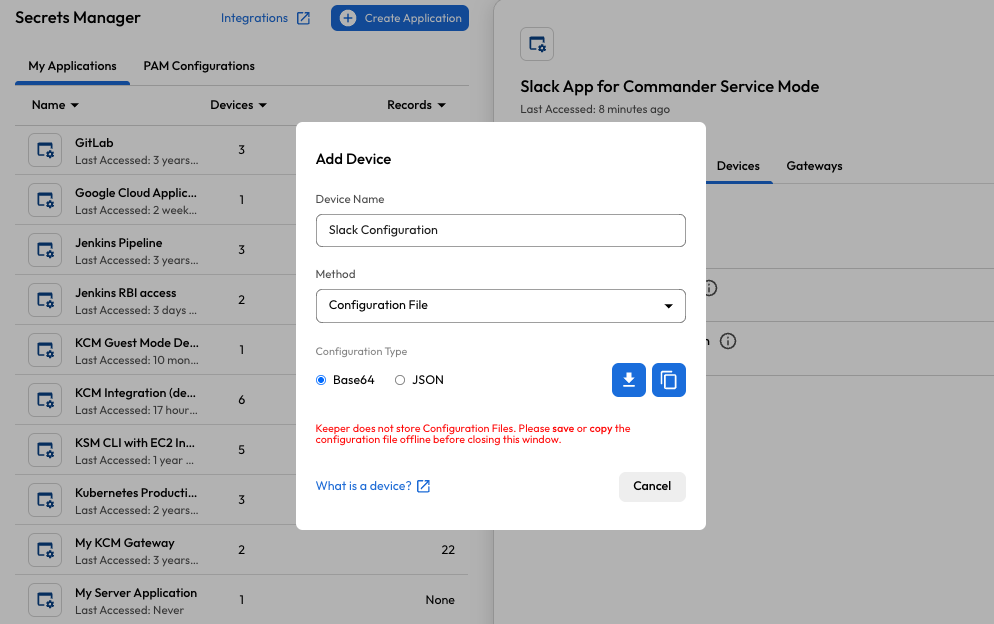Image resolution: width=994 pixels, height=624 pixels.
Task: Click the GitLab application icon
Action: (x=45, y=150)
